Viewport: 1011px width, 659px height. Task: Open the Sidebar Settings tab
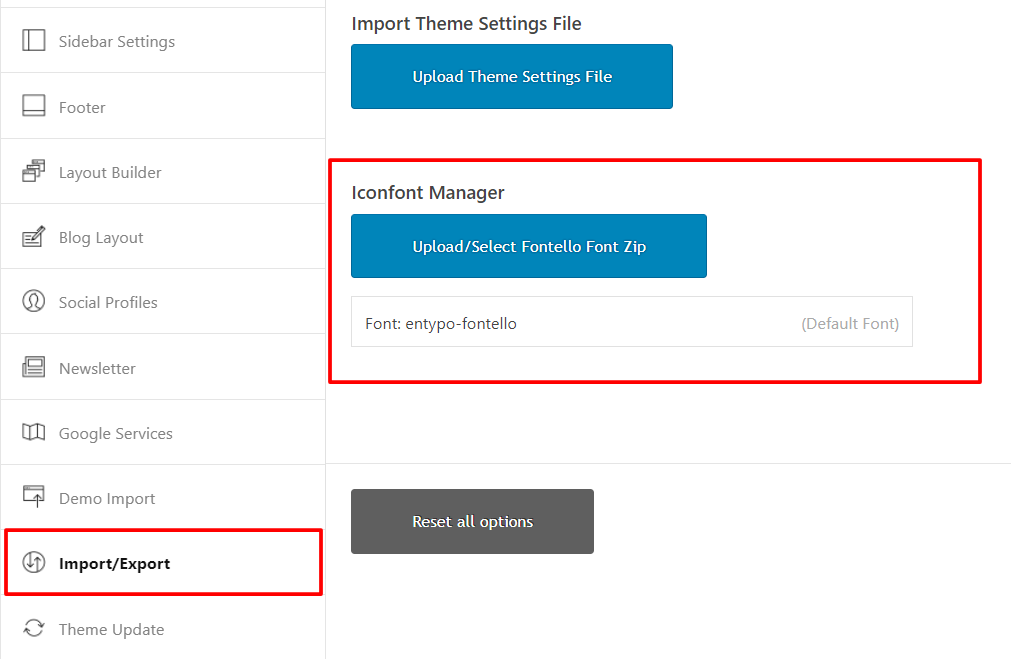(x=116, y=42)
